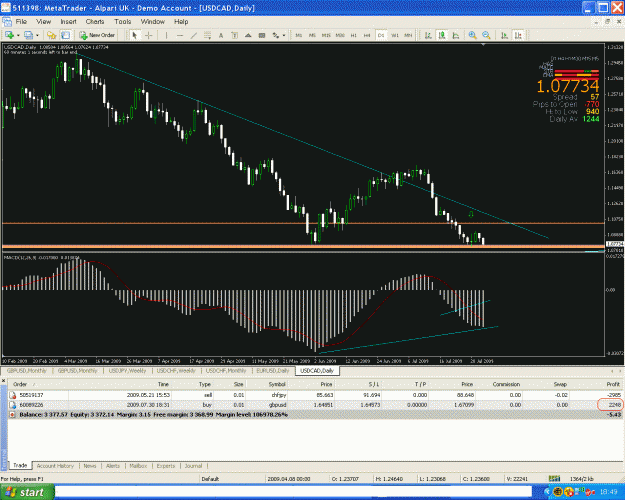The image size is (625, 500).
Task: Click the connection status bars indicator
Action: click(x=554, y=478)
